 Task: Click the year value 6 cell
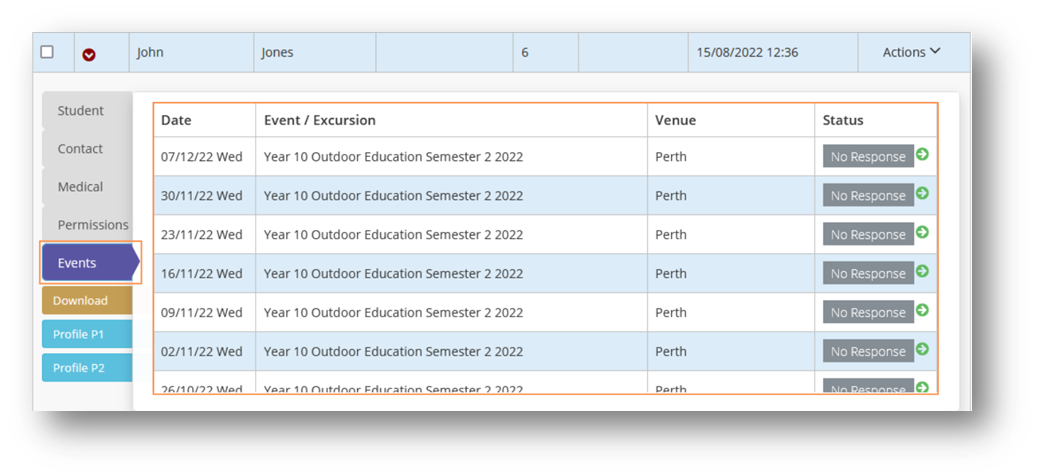pos(546,52)
